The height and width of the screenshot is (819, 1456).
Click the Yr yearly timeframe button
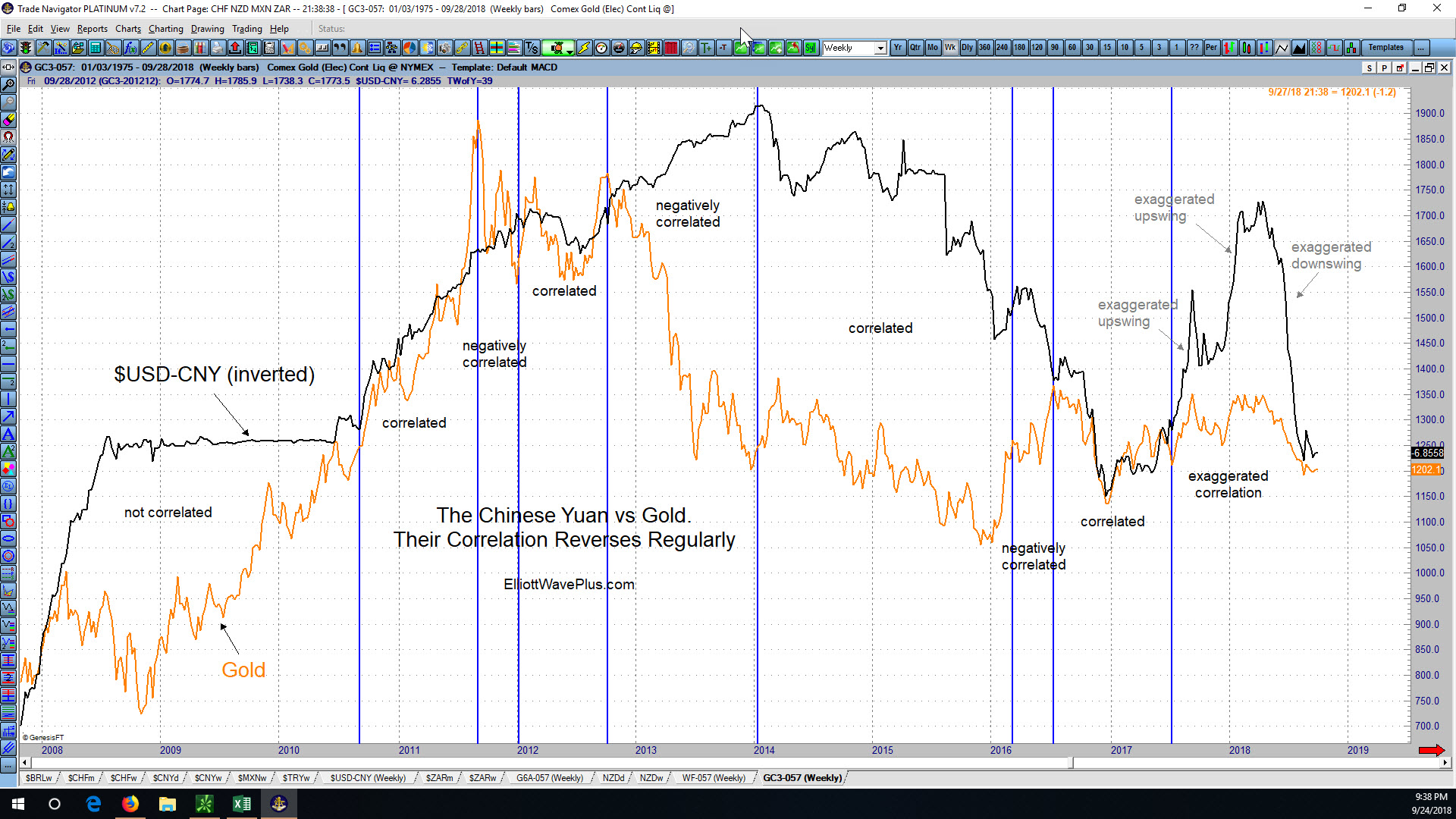(898, 48)
